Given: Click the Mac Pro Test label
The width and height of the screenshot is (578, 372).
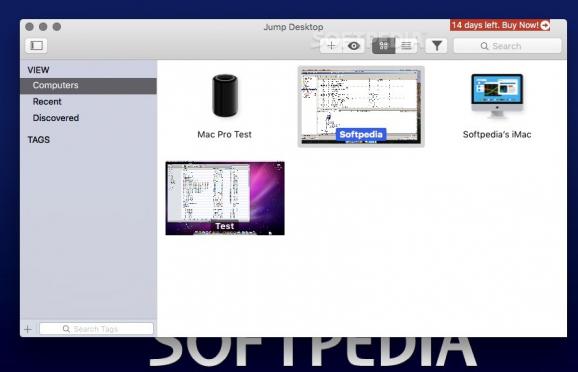Looking at the screenshot, I should [224, 135].
